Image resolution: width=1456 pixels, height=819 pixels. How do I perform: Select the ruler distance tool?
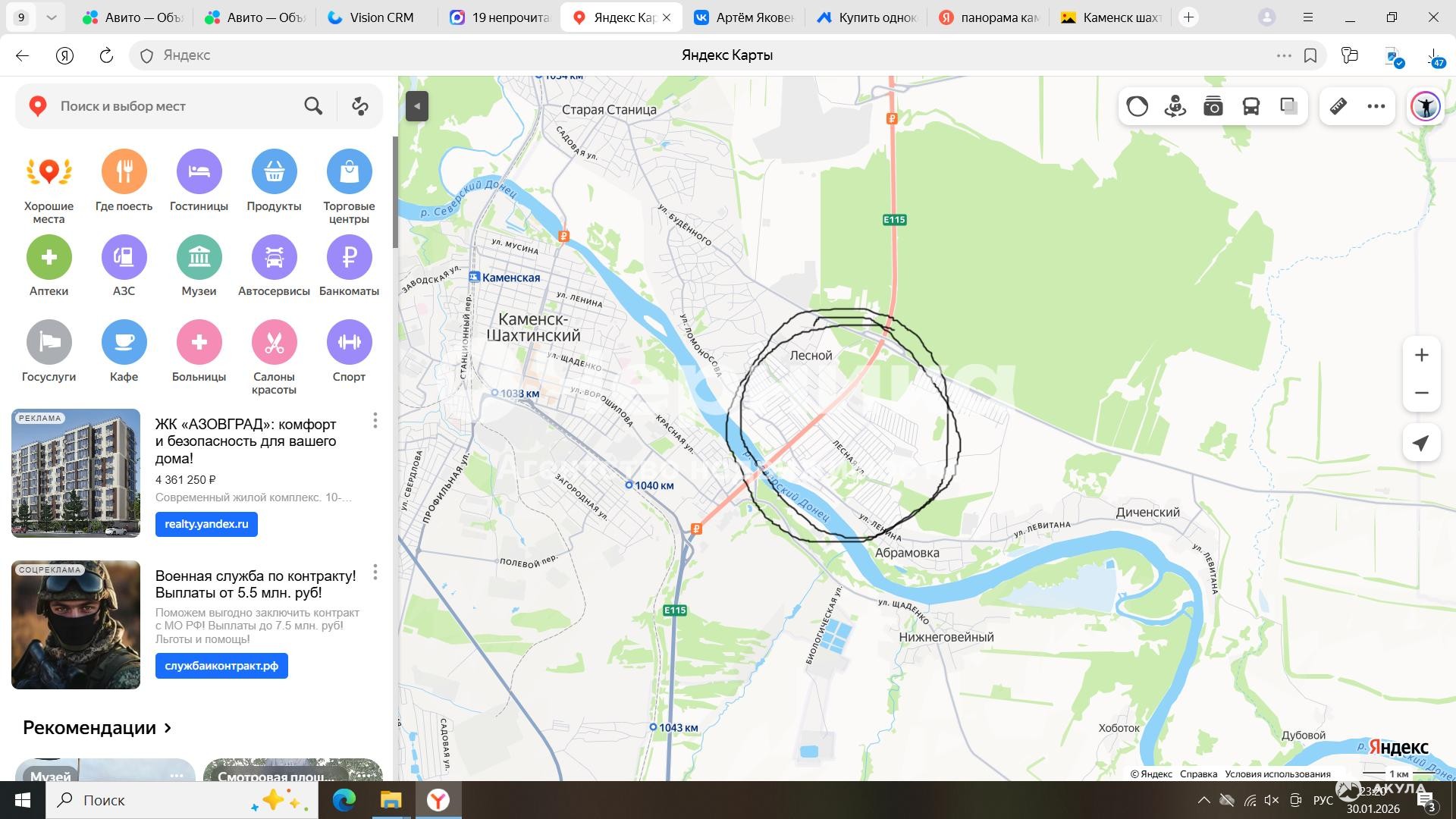point(1338,106)
